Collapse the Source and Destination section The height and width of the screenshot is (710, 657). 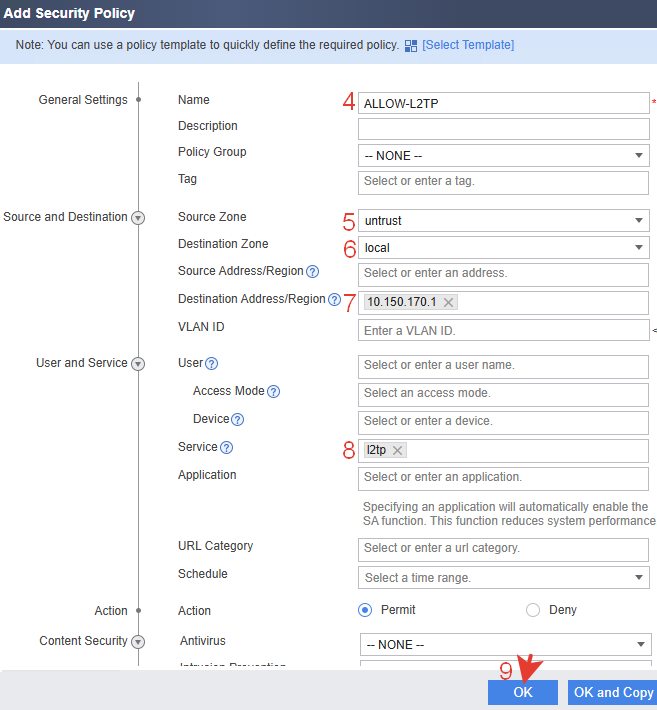click(x=138, y=218)
